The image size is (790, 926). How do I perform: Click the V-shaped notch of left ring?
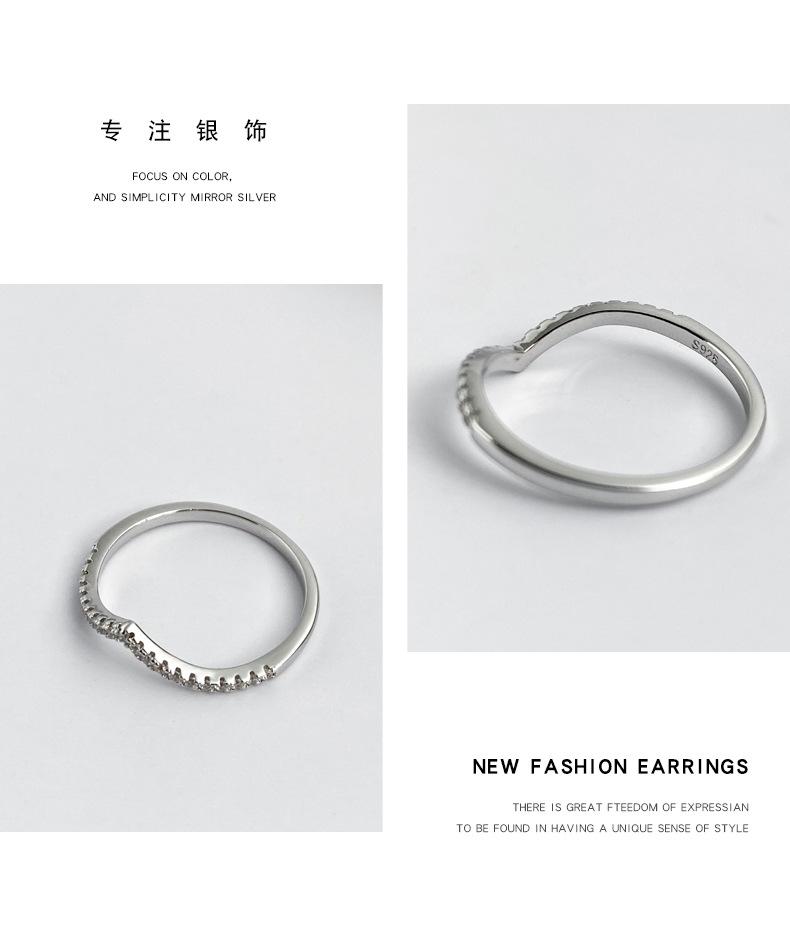click(128, 625)
